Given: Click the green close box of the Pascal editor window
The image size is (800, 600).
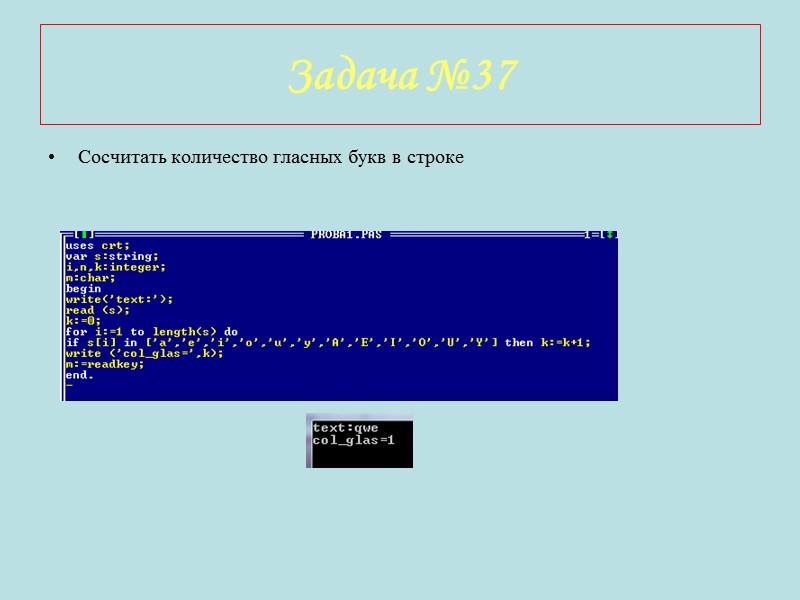Looking at the screenshot, I should 84,235.
